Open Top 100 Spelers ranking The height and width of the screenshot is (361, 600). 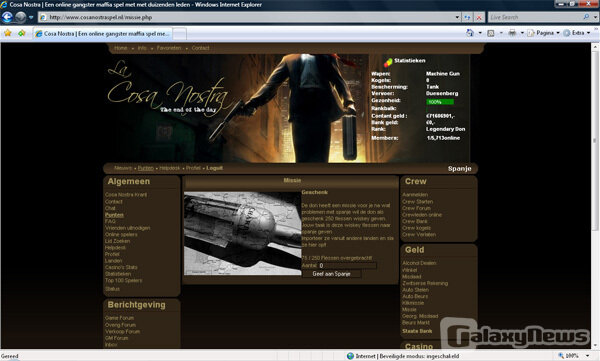pos(124,280)
